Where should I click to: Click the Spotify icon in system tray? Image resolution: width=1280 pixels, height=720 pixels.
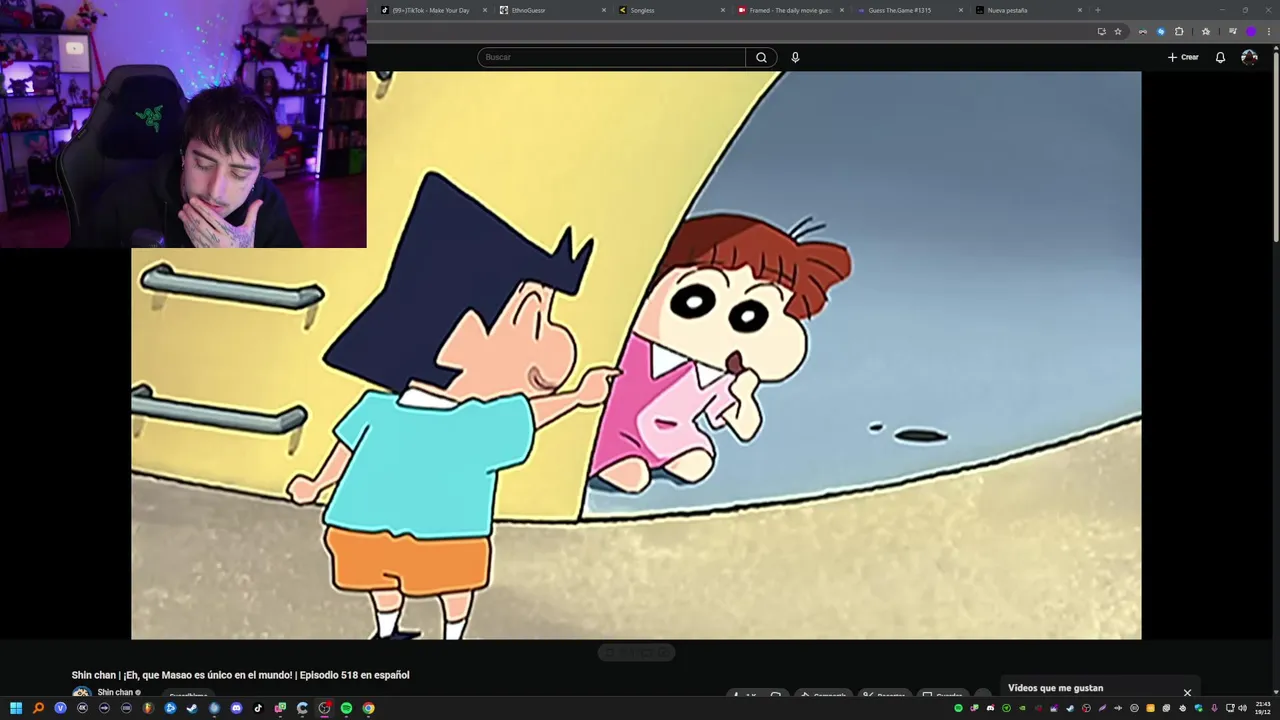click(x=958, y=708)
